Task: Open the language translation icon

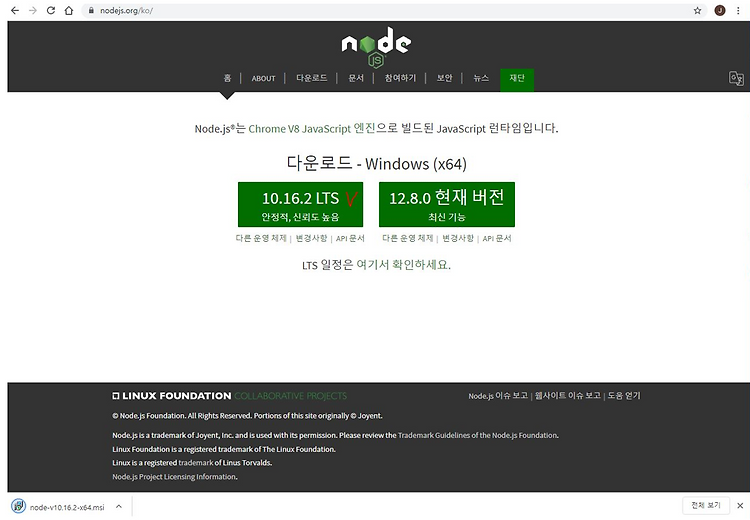Action: tap(736, 78)
